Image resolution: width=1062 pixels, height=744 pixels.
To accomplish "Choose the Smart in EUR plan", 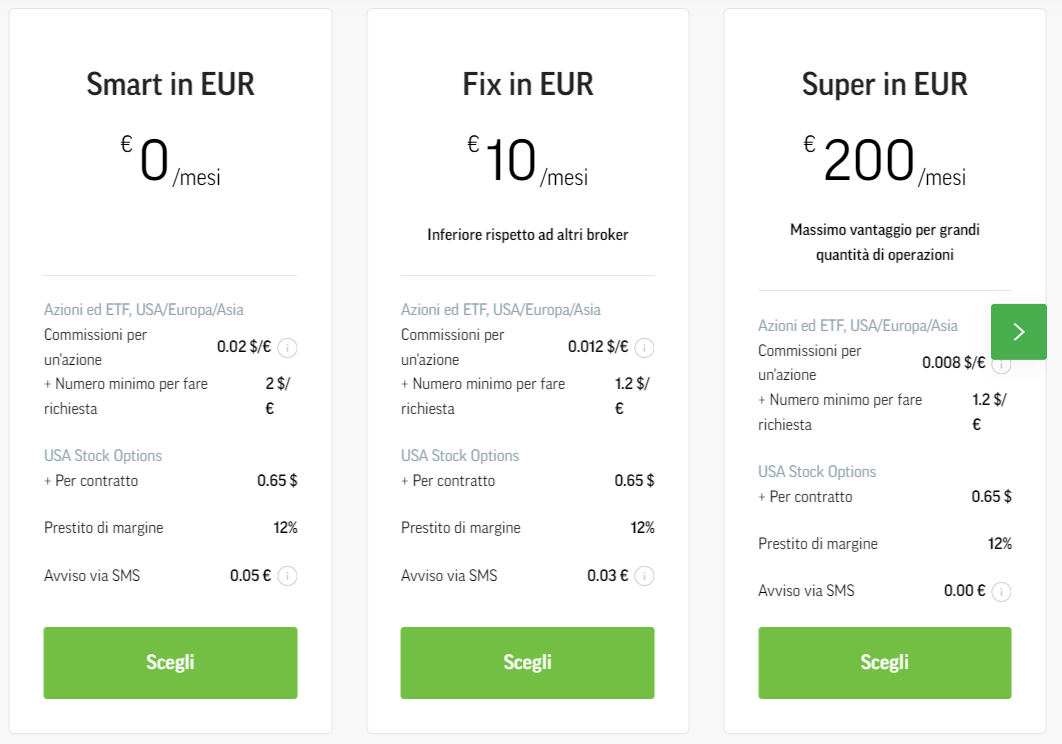I will point(171,663).
